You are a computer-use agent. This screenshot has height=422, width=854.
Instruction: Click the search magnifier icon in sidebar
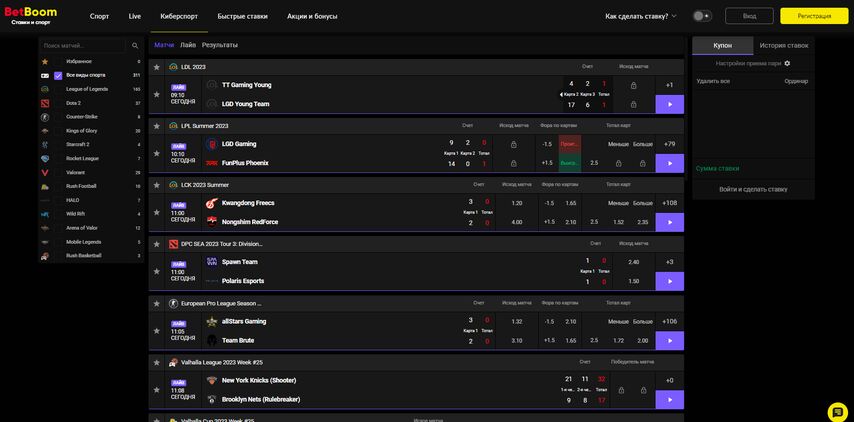[135, 46]
